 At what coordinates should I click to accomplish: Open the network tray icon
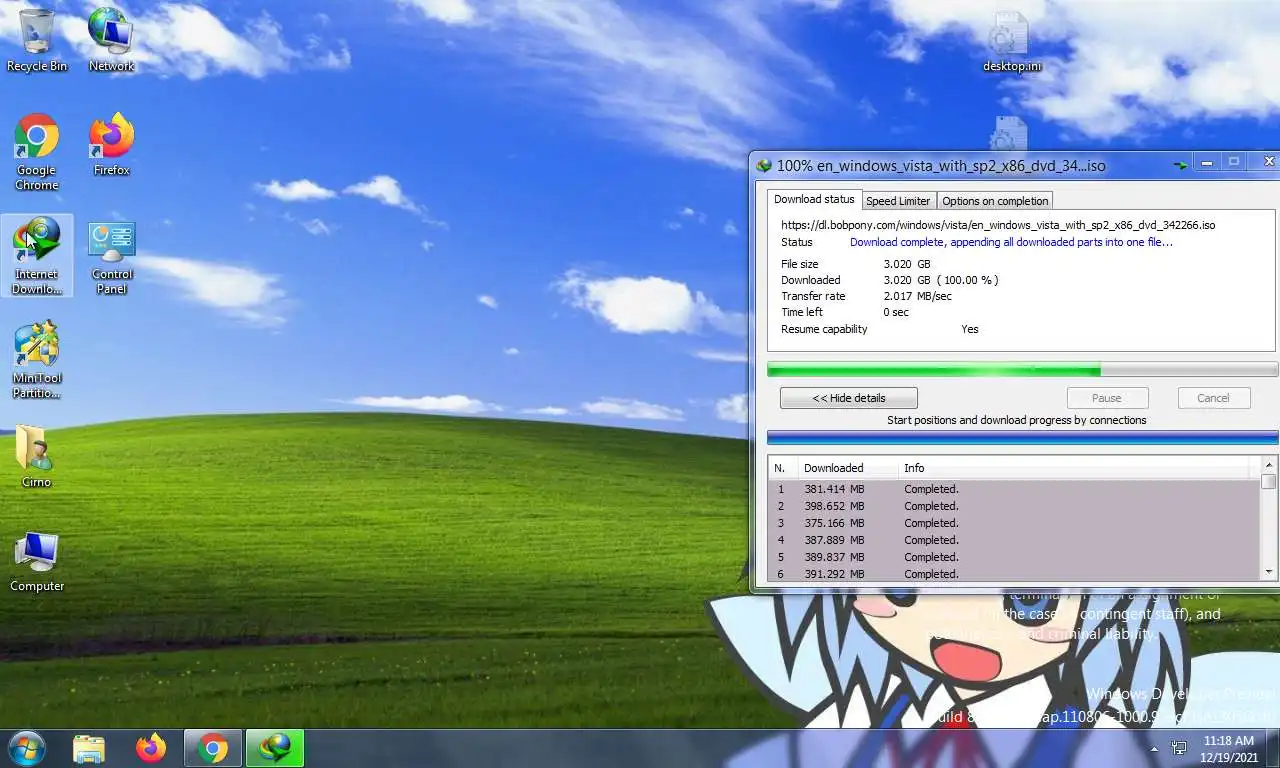[1179, 749]
